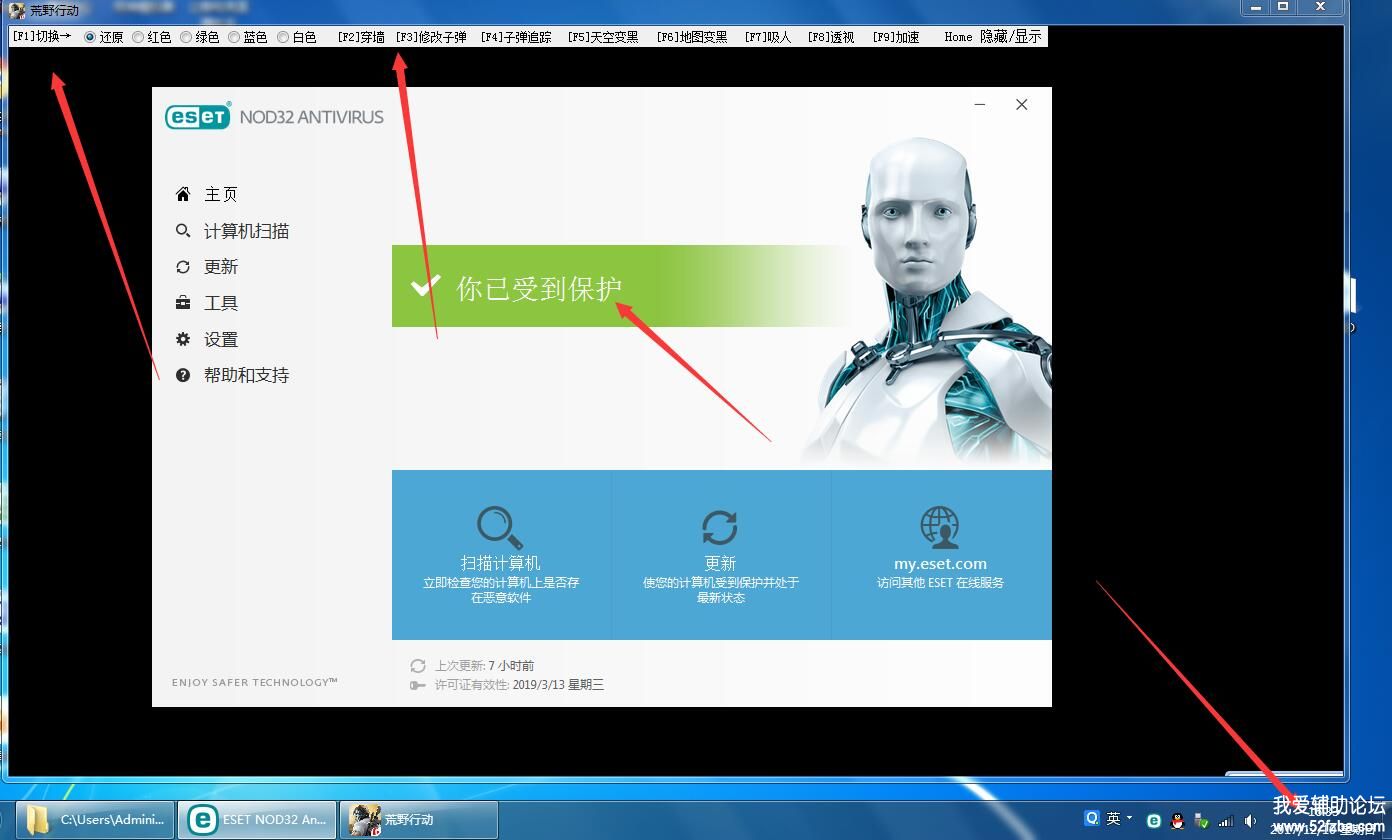Click the [F8]透视 label
The image size is (1392, 840).
coord(831,37)
